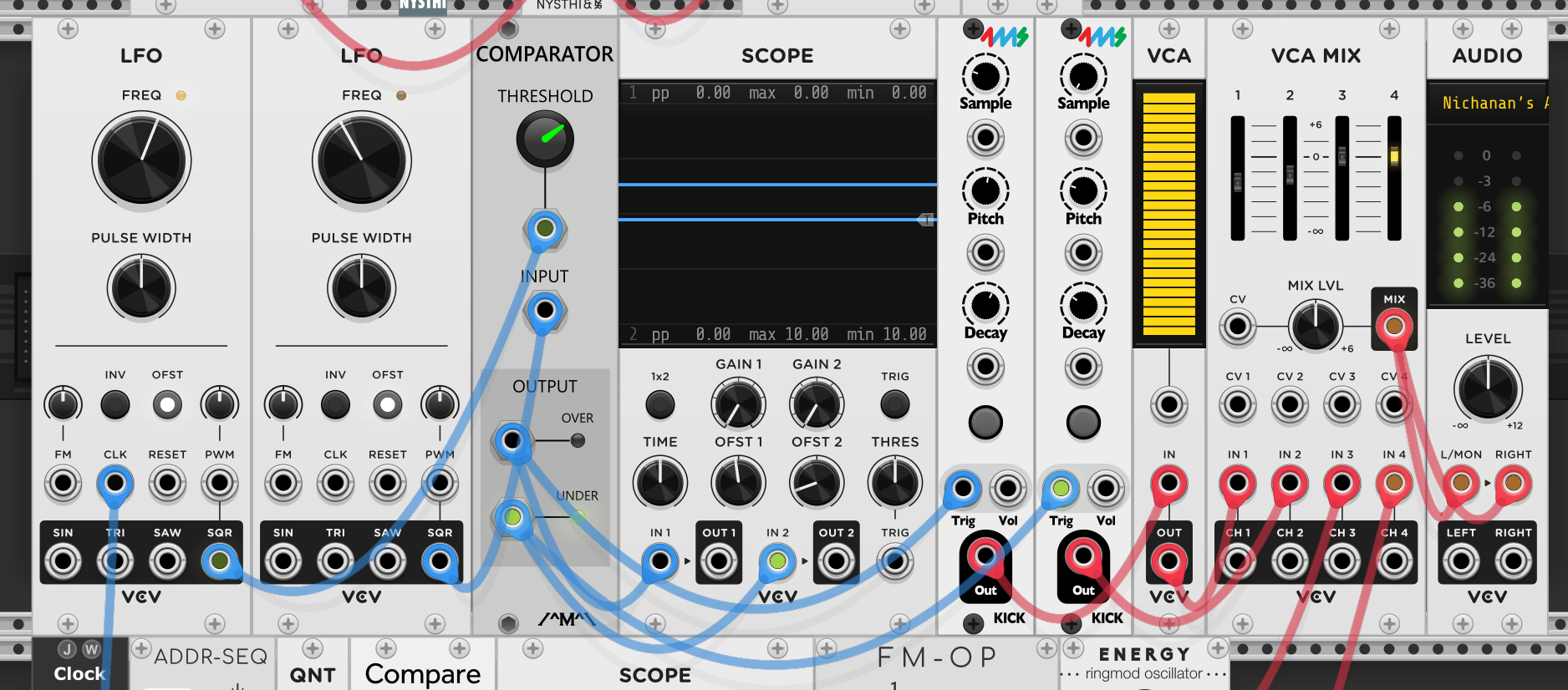
Task: Click second Kick Pitch knob
Action: (x=1083, y=191)
